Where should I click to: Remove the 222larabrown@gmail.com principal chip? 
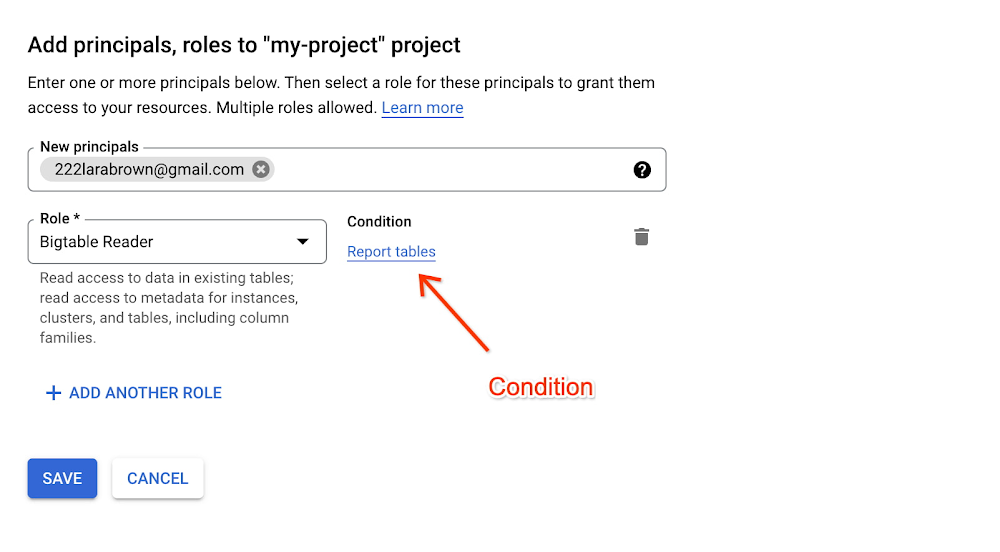(261, 169)
